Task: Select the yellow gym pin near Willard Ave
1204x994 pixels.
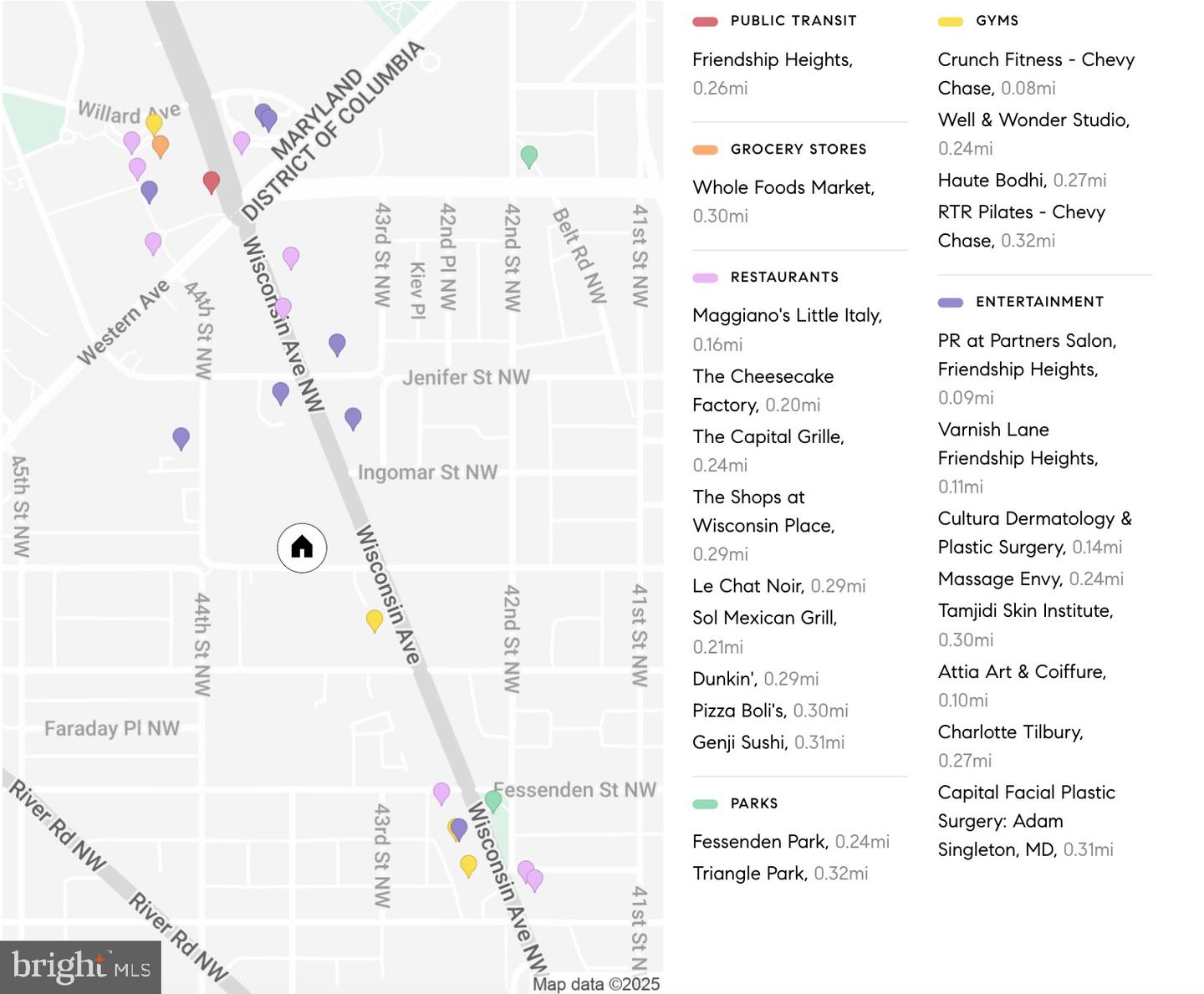Action: click(154, 124)
